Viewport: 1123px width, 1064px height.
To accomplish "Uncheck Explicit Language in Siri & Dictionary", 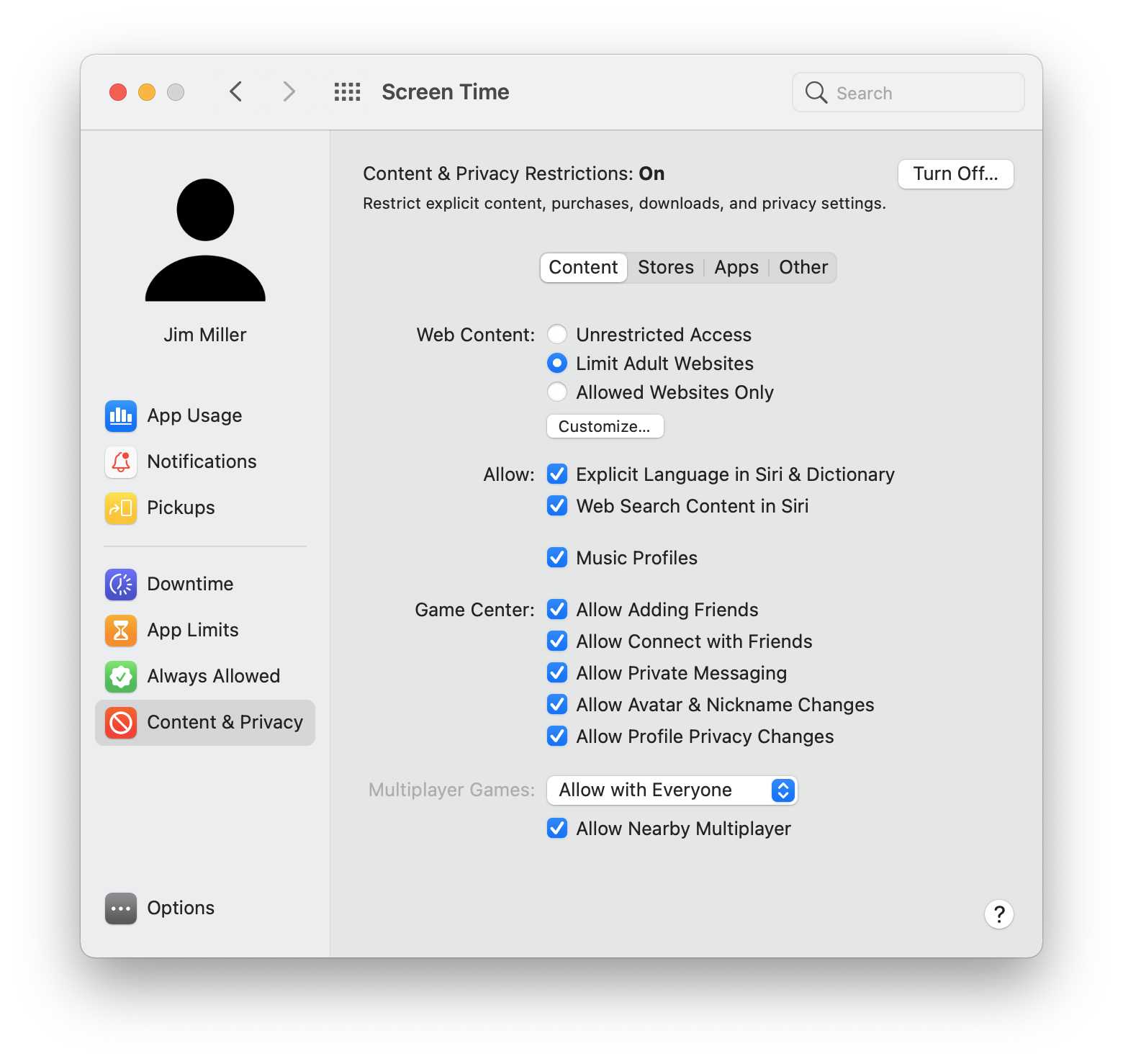I will (557, 474).
